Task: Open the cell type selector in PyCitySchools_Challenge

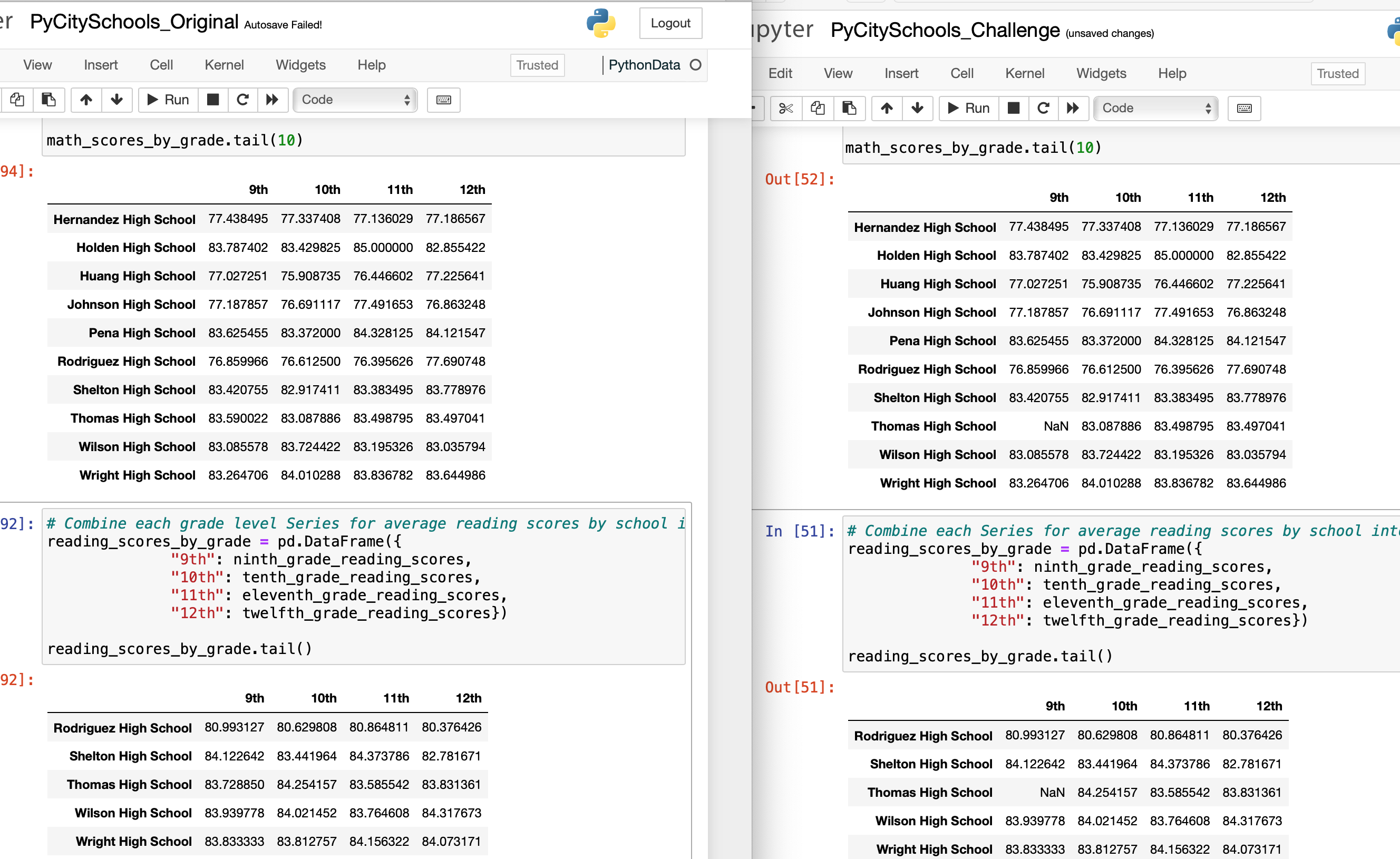Action: coord(1155,108)
